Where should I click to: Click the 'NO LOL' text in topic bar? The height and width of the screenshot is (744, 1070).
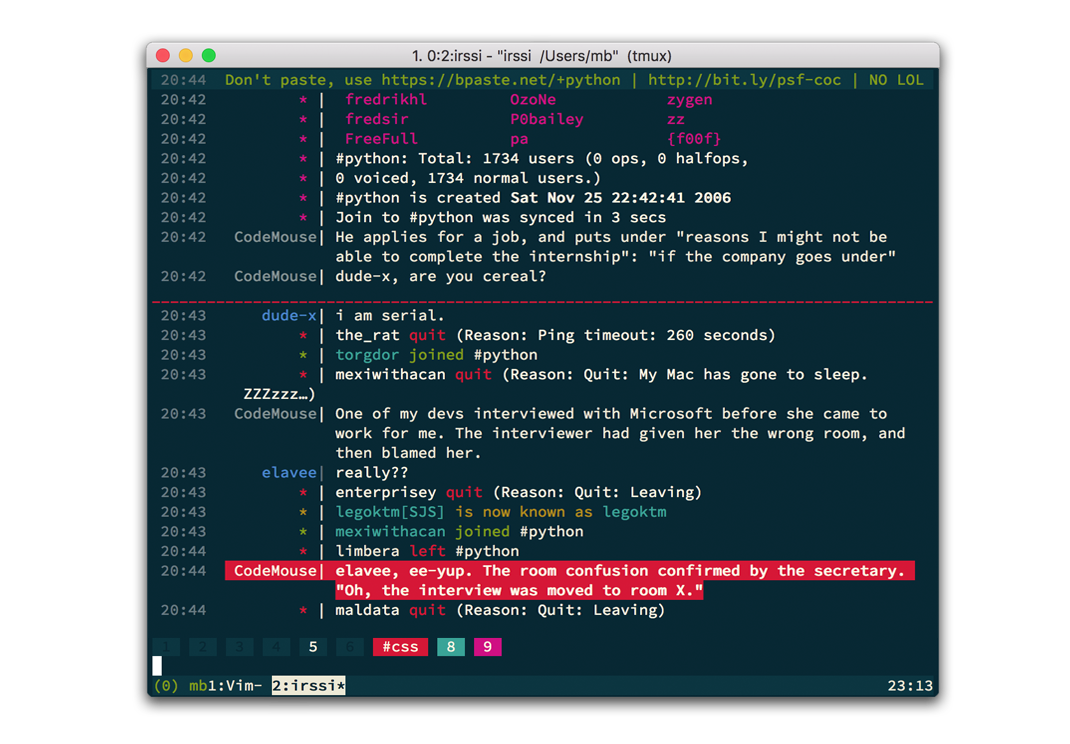[896, 80]
